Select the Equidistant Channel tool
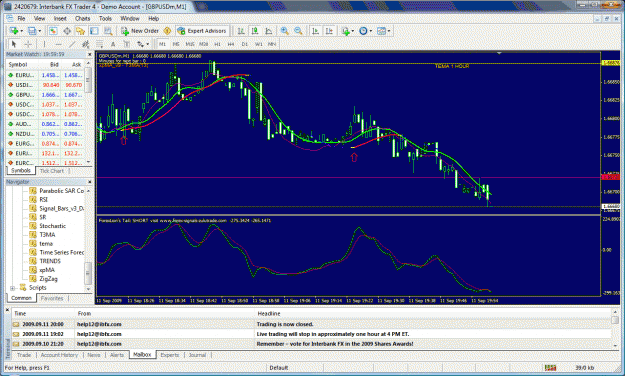This screenshot has height=376, width=625. (85, 44)
